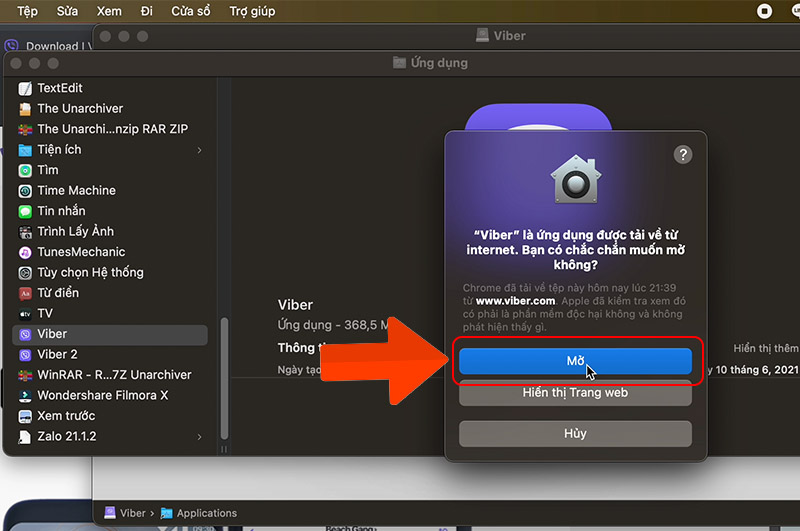Click the TV app icon
800x531 pixels.
pyautogui.click(x=25, y=314)
